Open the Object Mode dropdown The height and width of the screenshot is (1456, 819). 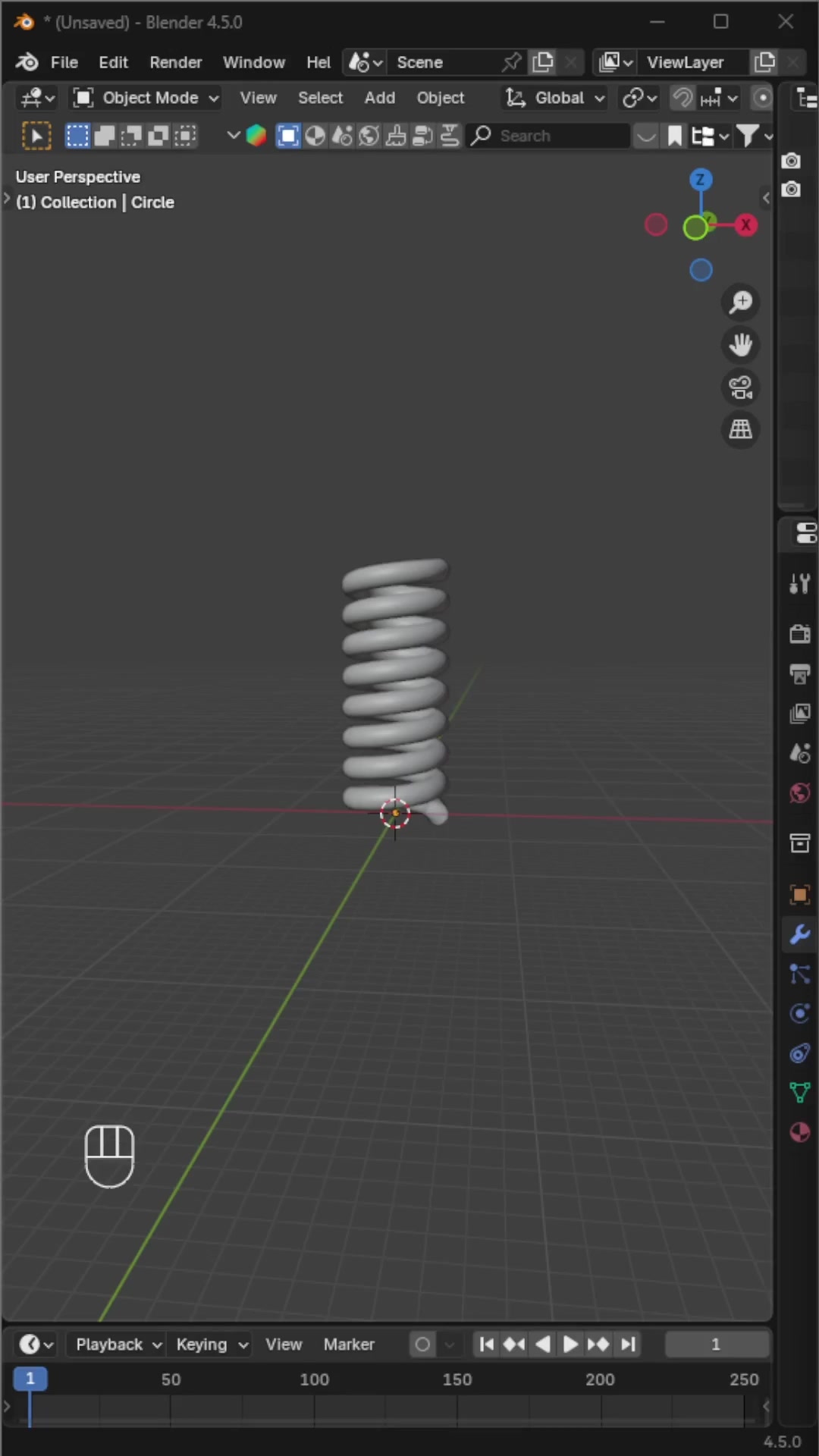click(146, 98)
